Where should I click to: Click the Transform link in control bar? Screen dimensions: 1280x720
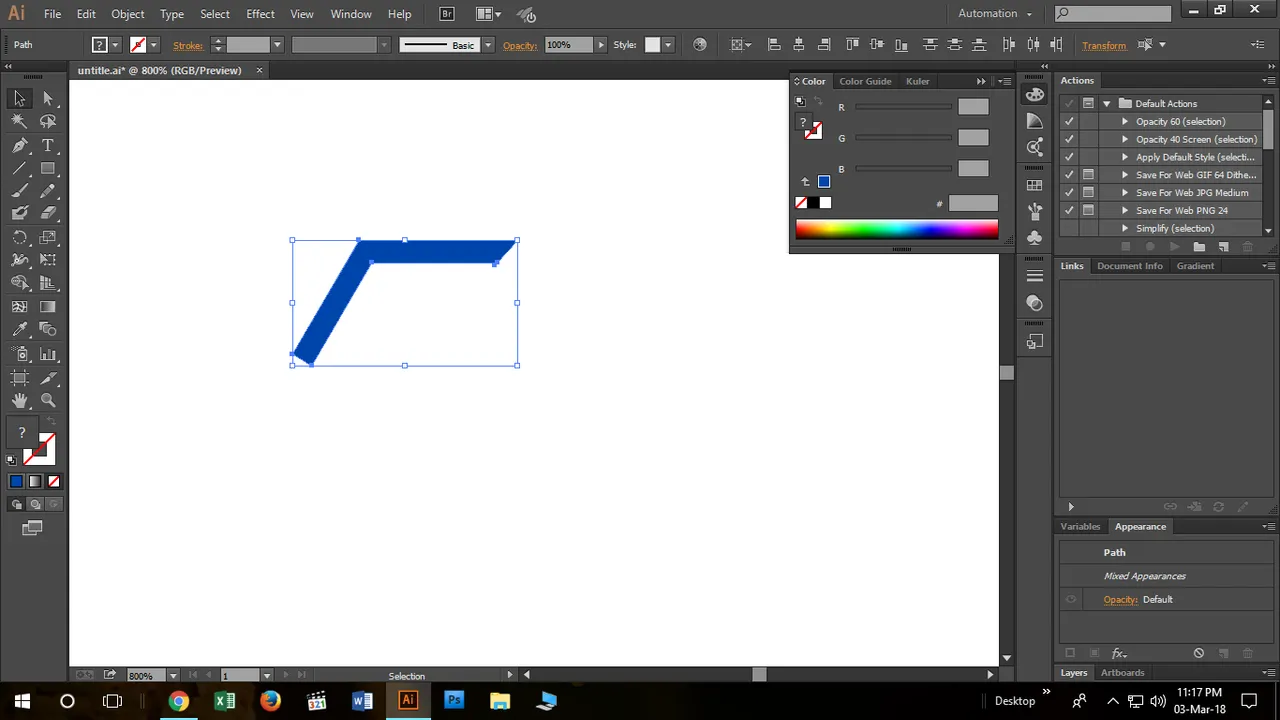tap(1103, 46)
